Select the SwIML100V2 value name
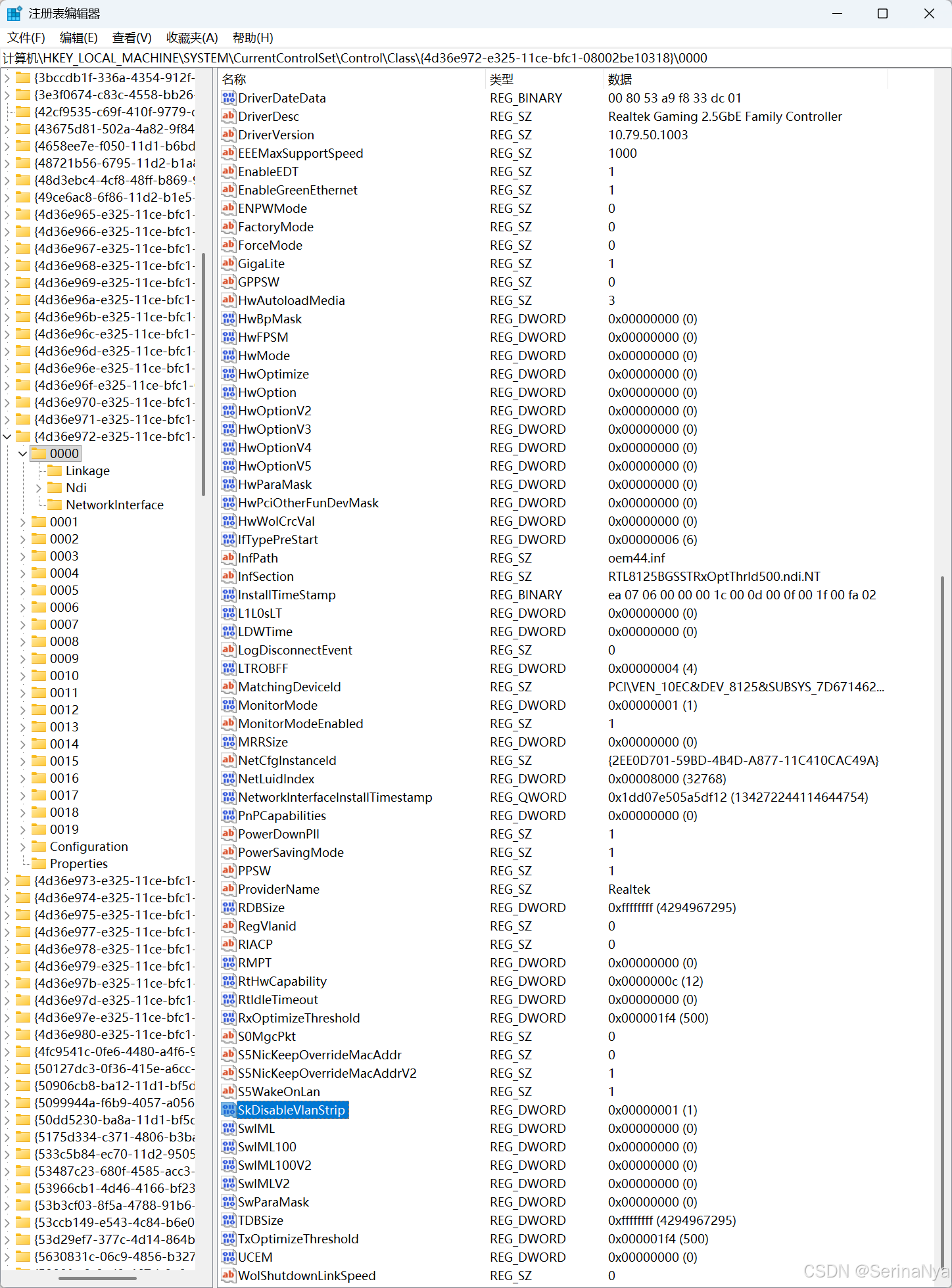 275,1165
